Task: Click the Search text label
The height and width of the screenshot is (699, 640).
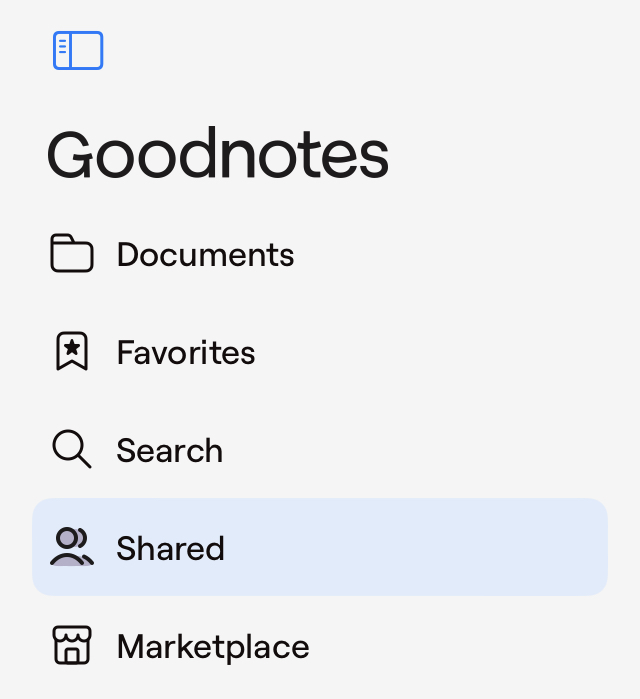Action: (169, 451)
